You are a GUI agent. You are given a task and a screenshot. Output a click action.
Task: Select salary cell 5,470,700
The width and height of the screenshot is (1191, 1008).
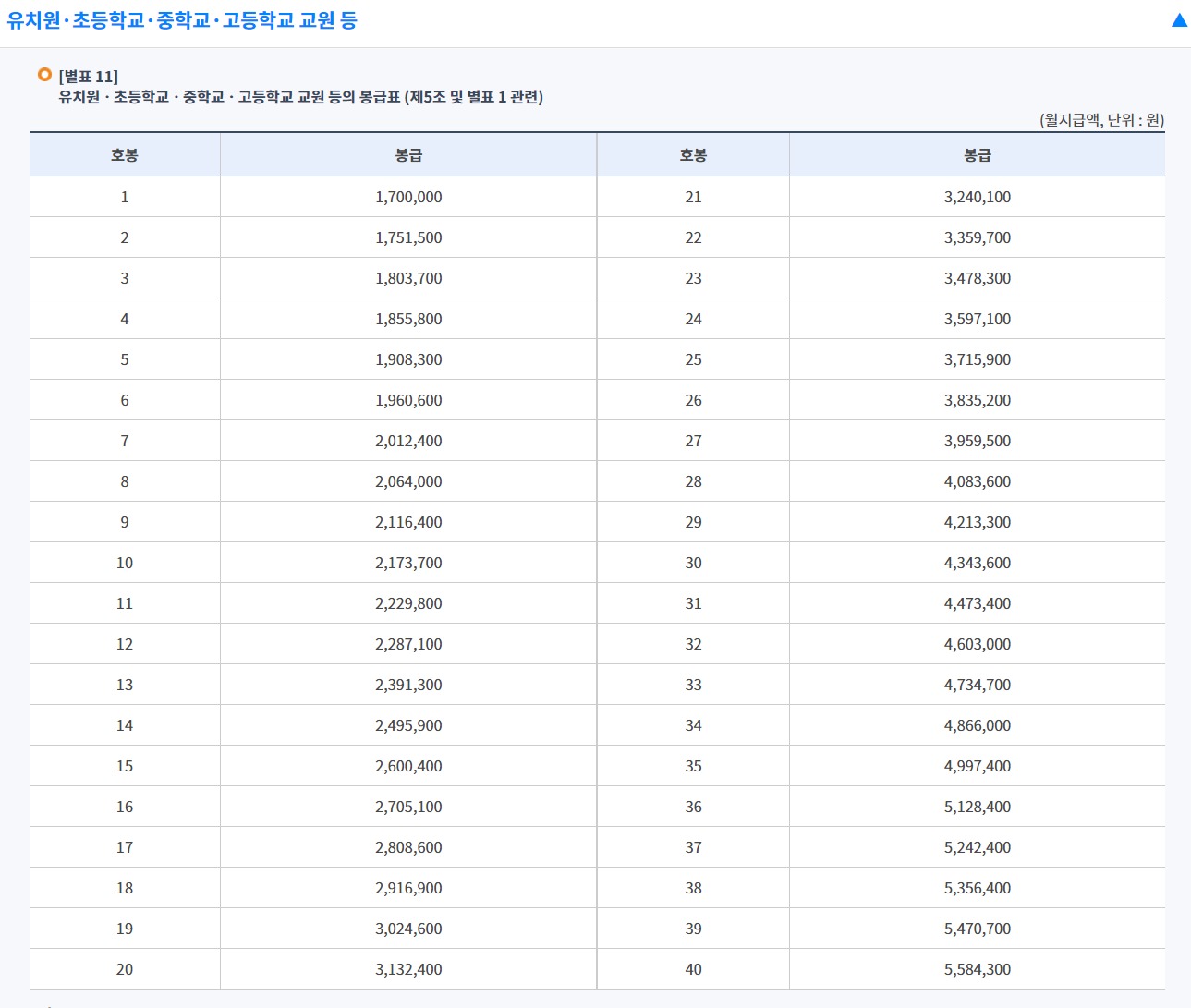(978, 929)
